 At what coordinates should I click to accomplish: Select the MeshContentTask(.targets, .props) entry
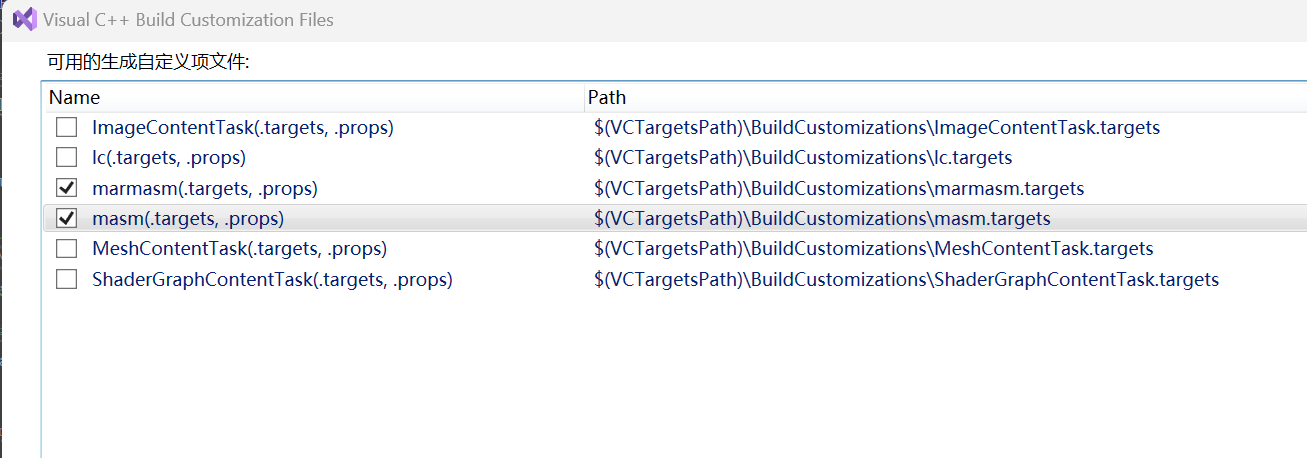click(x=240, y=249)
